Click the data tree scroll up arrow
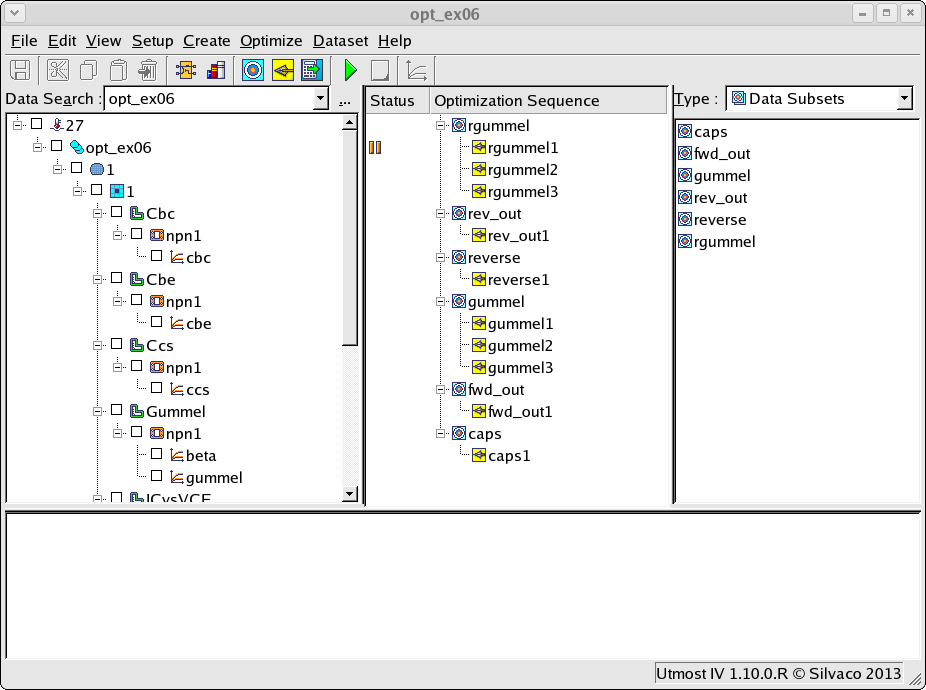Screen dimensions: 926x690 coord(350,123)
